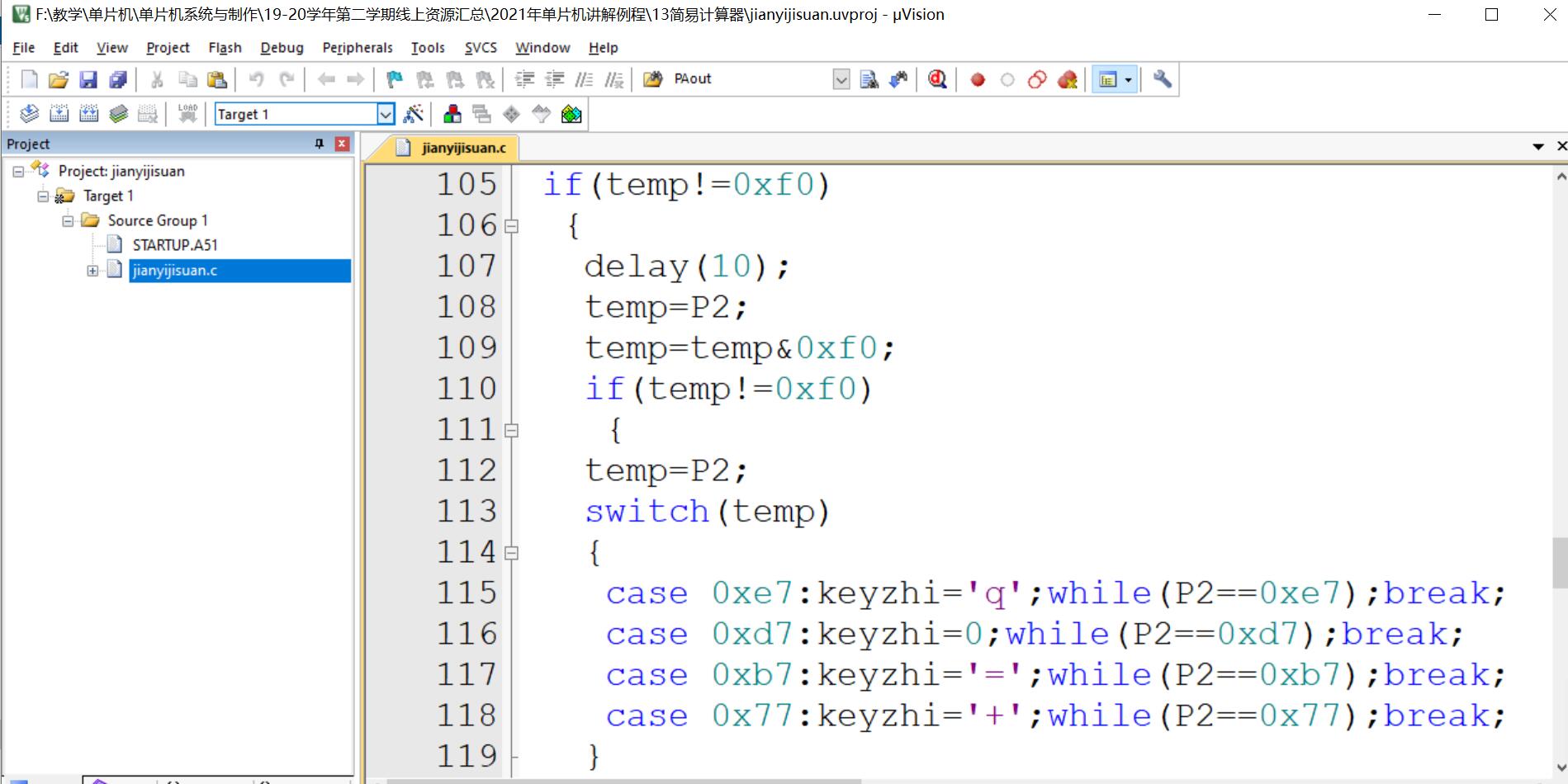
Task: Close the Project panel
Action: tap(342, 144)
